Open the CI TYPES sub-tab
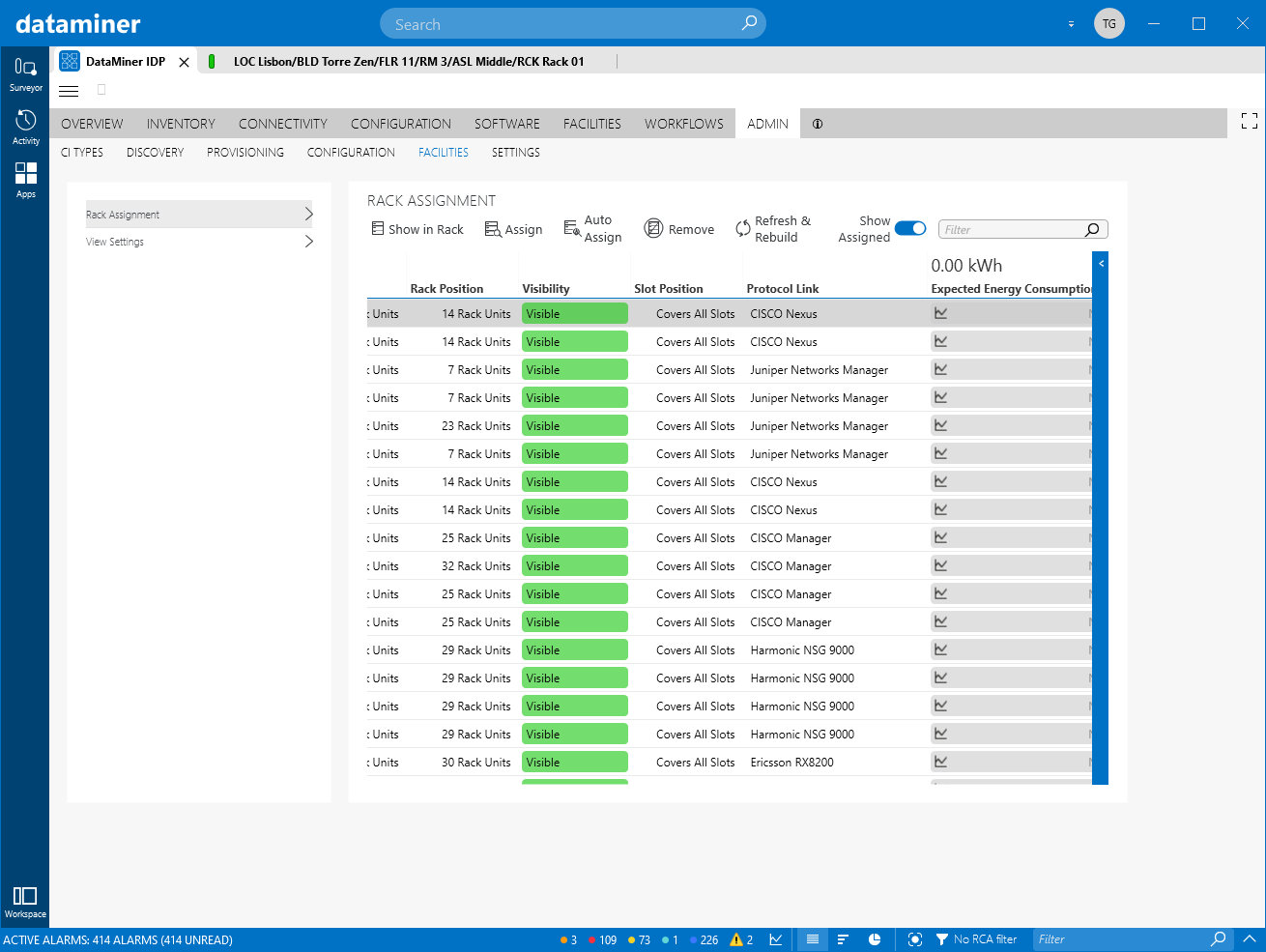 click(82, 153)
